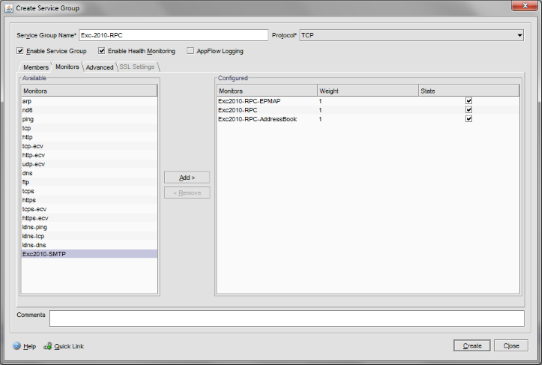Select the http monitor
The height and width of the screenshot is (365, 542).
click(x=89, y=137)
